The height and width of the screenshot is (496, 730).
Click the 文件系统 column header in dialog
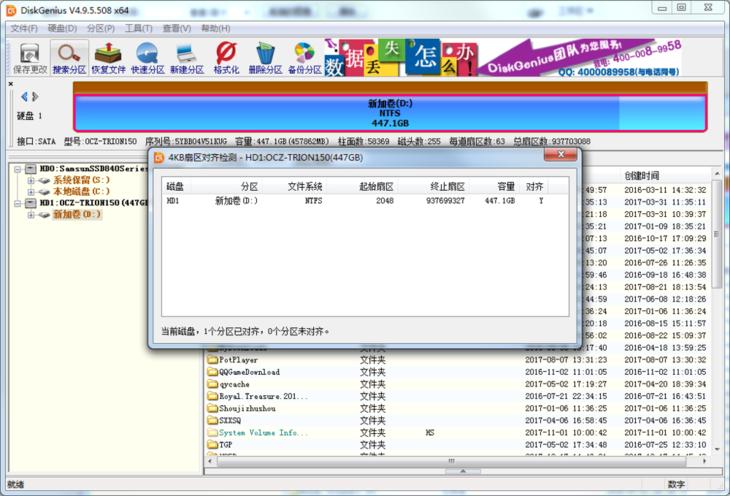click(x=293, y=187)
